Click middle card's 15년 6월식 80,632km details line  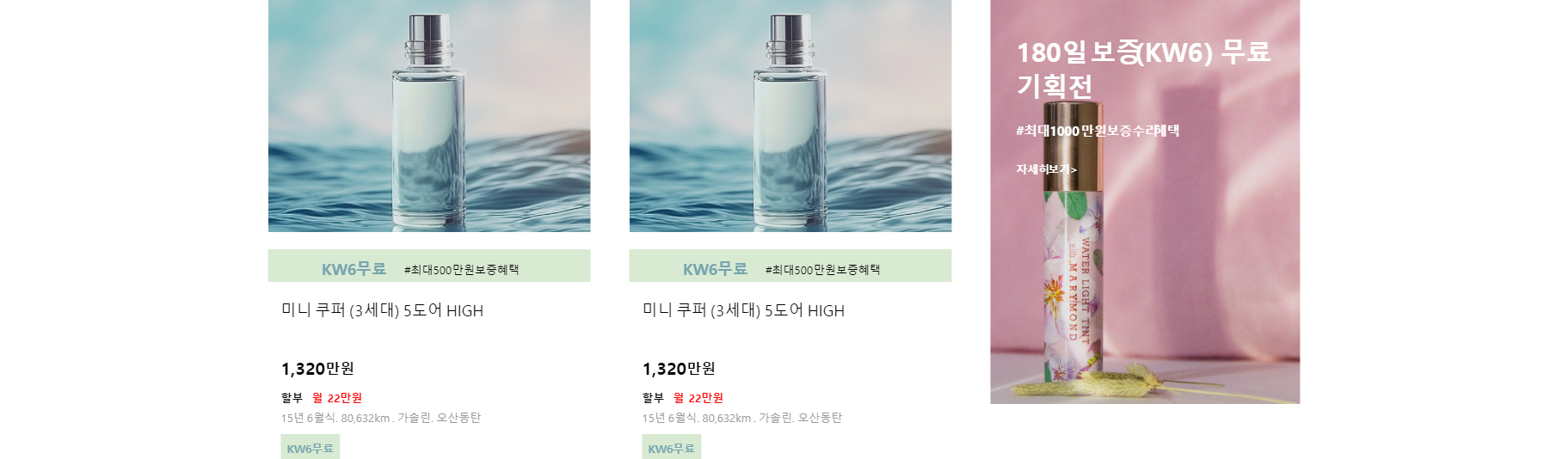pos(741,418)
